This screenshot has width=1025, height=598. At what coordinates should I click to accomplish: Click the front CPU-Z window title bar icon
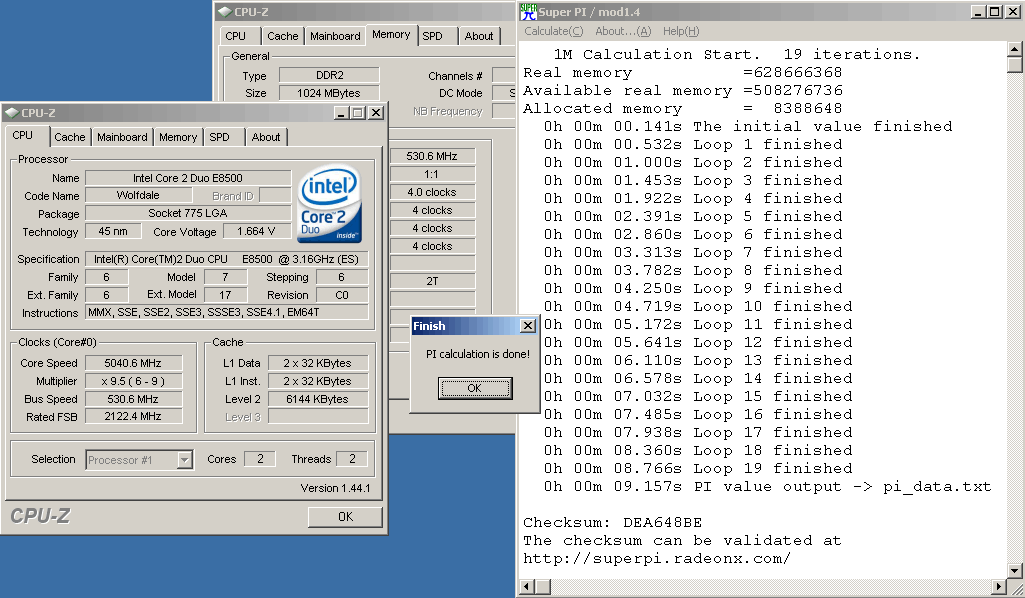click(x=12, y=112)
